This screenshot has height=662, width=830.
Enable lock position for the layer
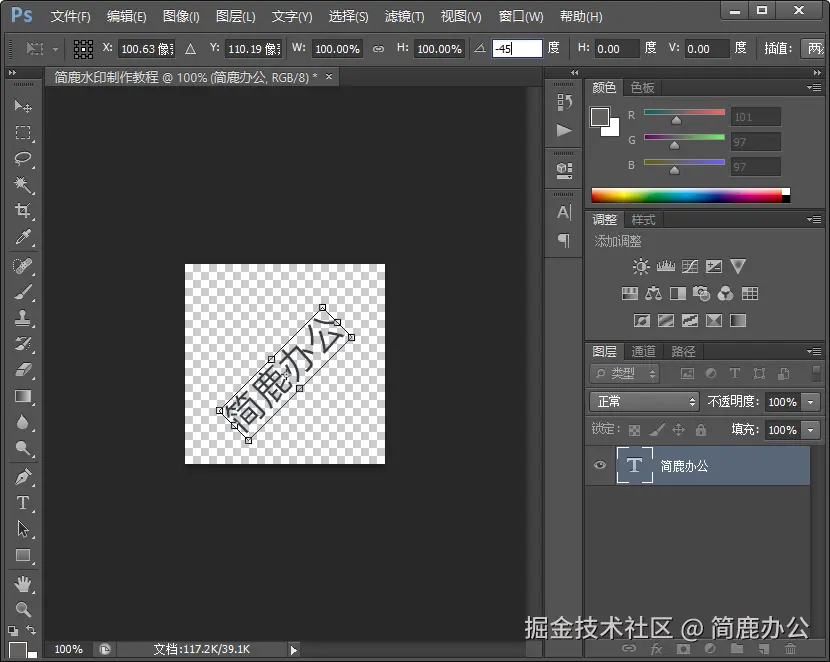click(x=680, y=430)
